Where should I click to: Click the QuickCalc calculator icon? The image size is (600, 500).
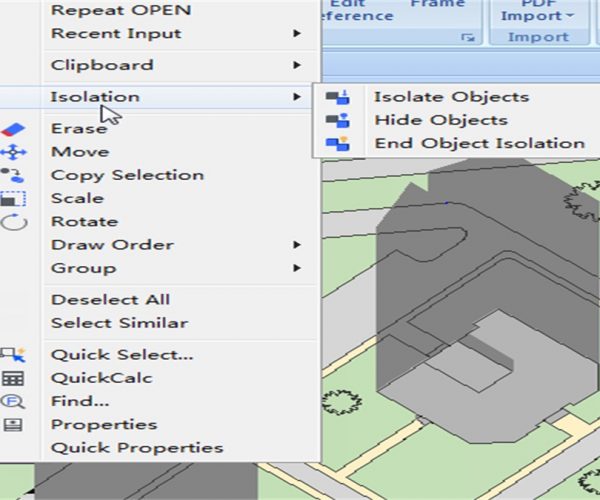(x=13, y=379)
